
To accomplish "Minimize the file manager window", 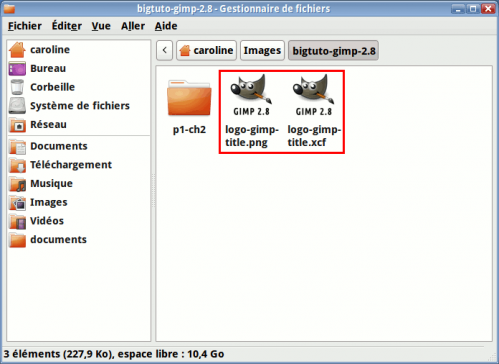I will (x=458, y=9).
